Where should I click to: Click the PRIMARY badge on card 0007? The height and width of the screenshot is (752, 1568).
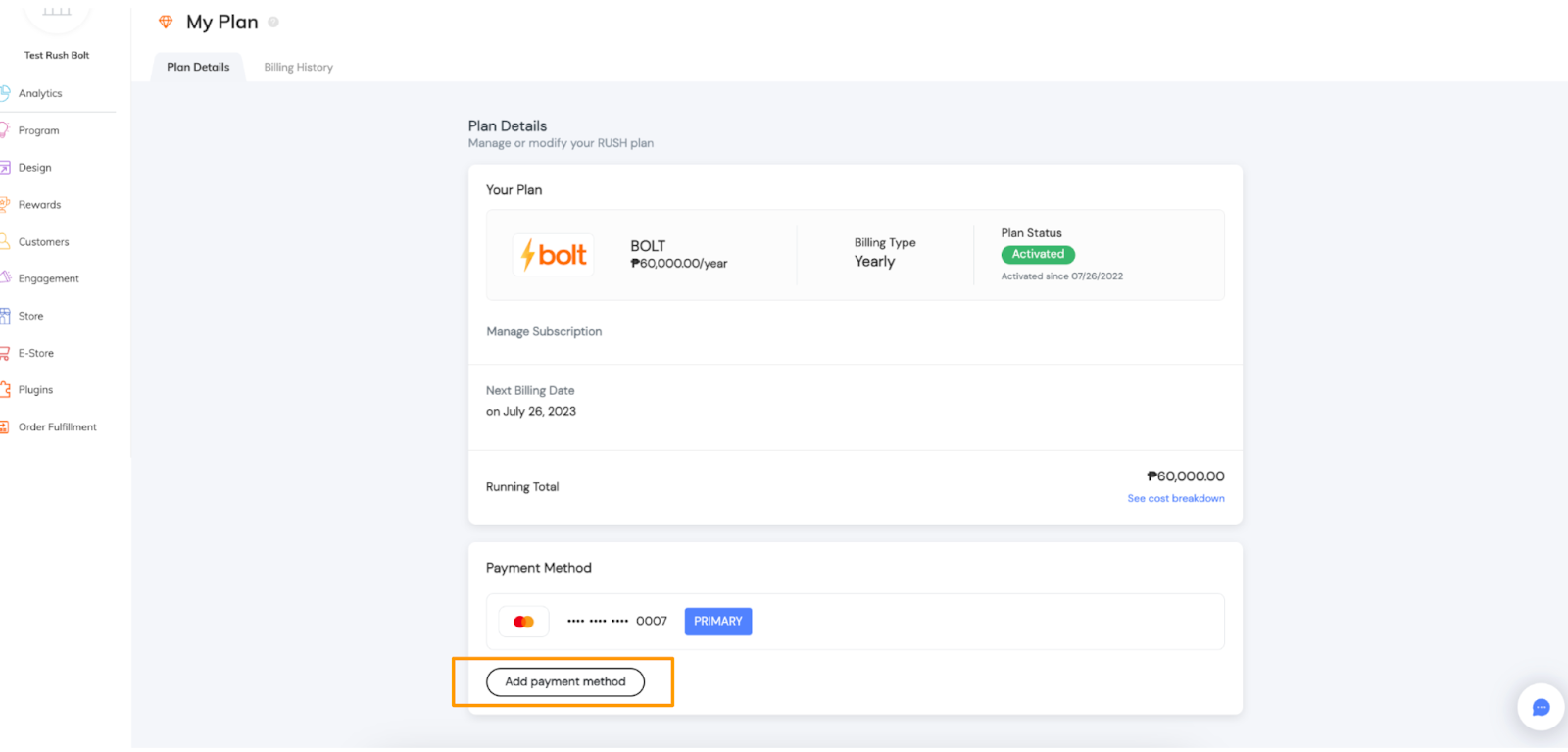(717, 622)
